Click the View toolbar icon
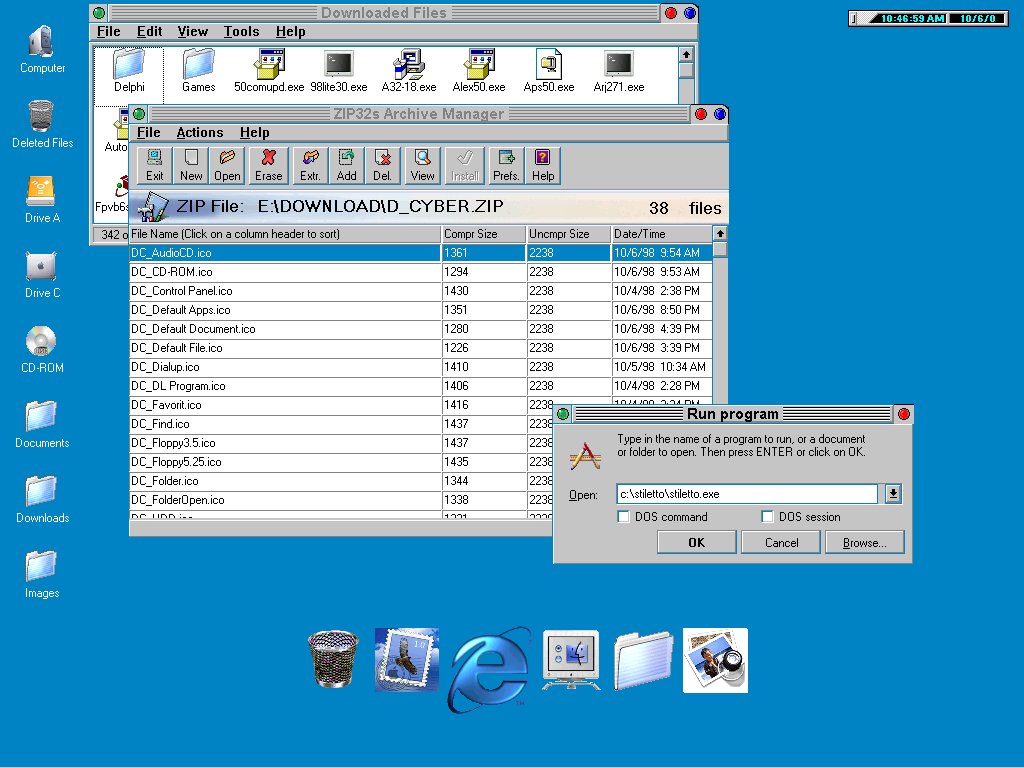 pos(423,165)
